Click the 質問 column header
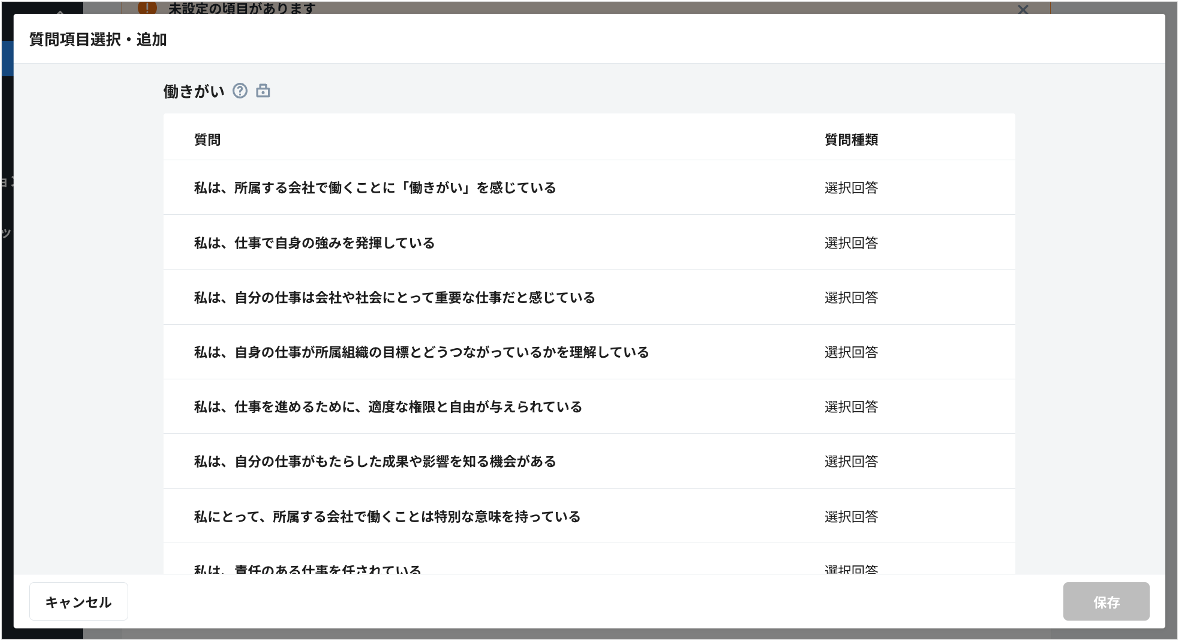The image size is (1178, 640). (x=207, y=139)
